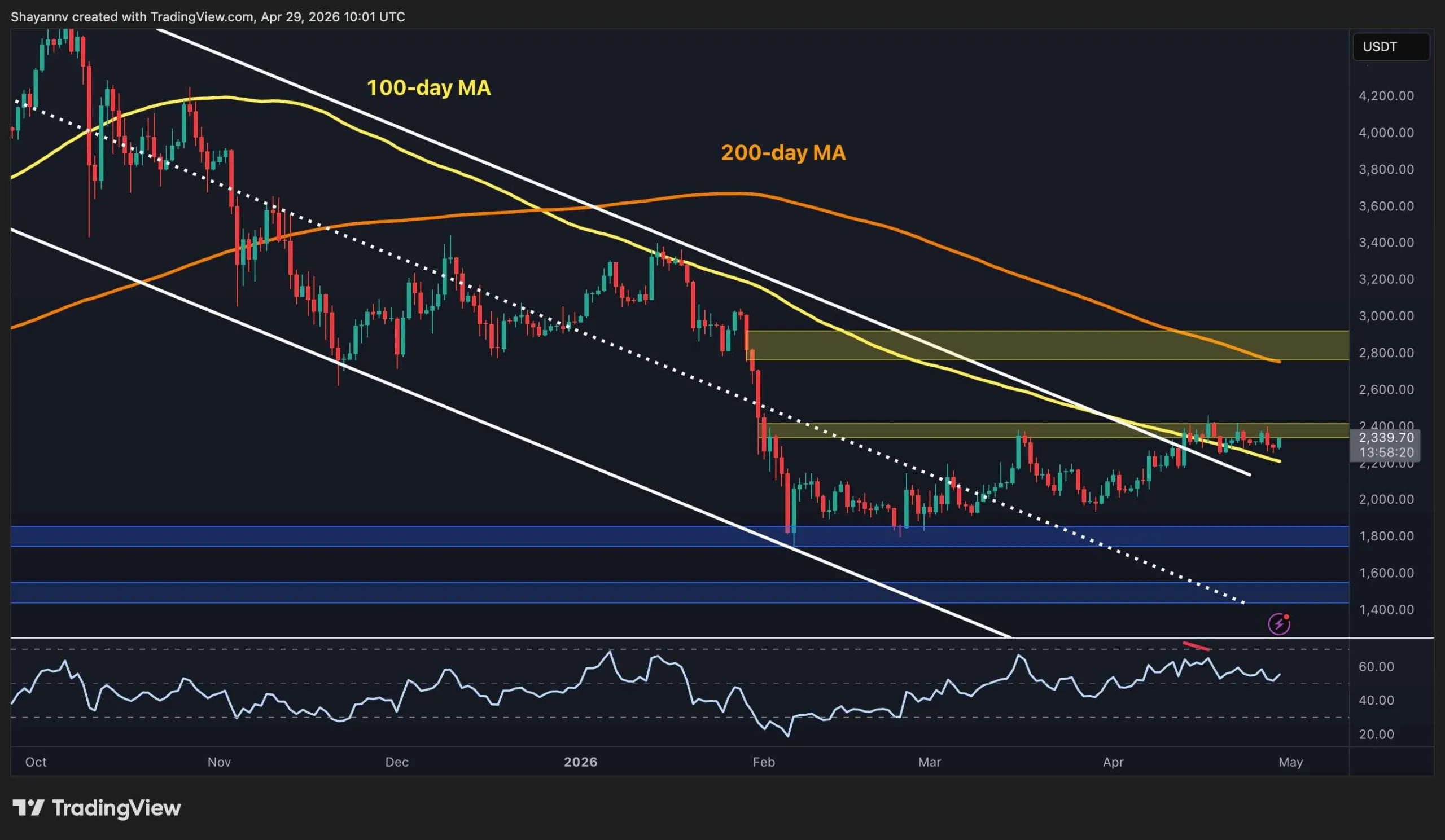Click the Shayannv chart attribution header text
This screenshot has width=1445, height=840.
pos(208,16)
